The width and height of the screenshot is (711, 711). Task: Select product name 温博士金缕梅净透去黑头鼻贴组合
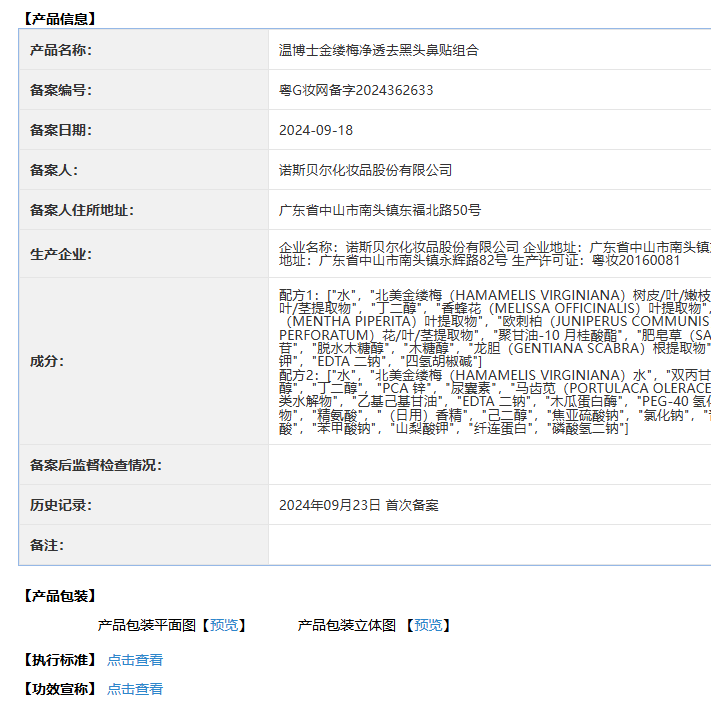tap(379, 50)
